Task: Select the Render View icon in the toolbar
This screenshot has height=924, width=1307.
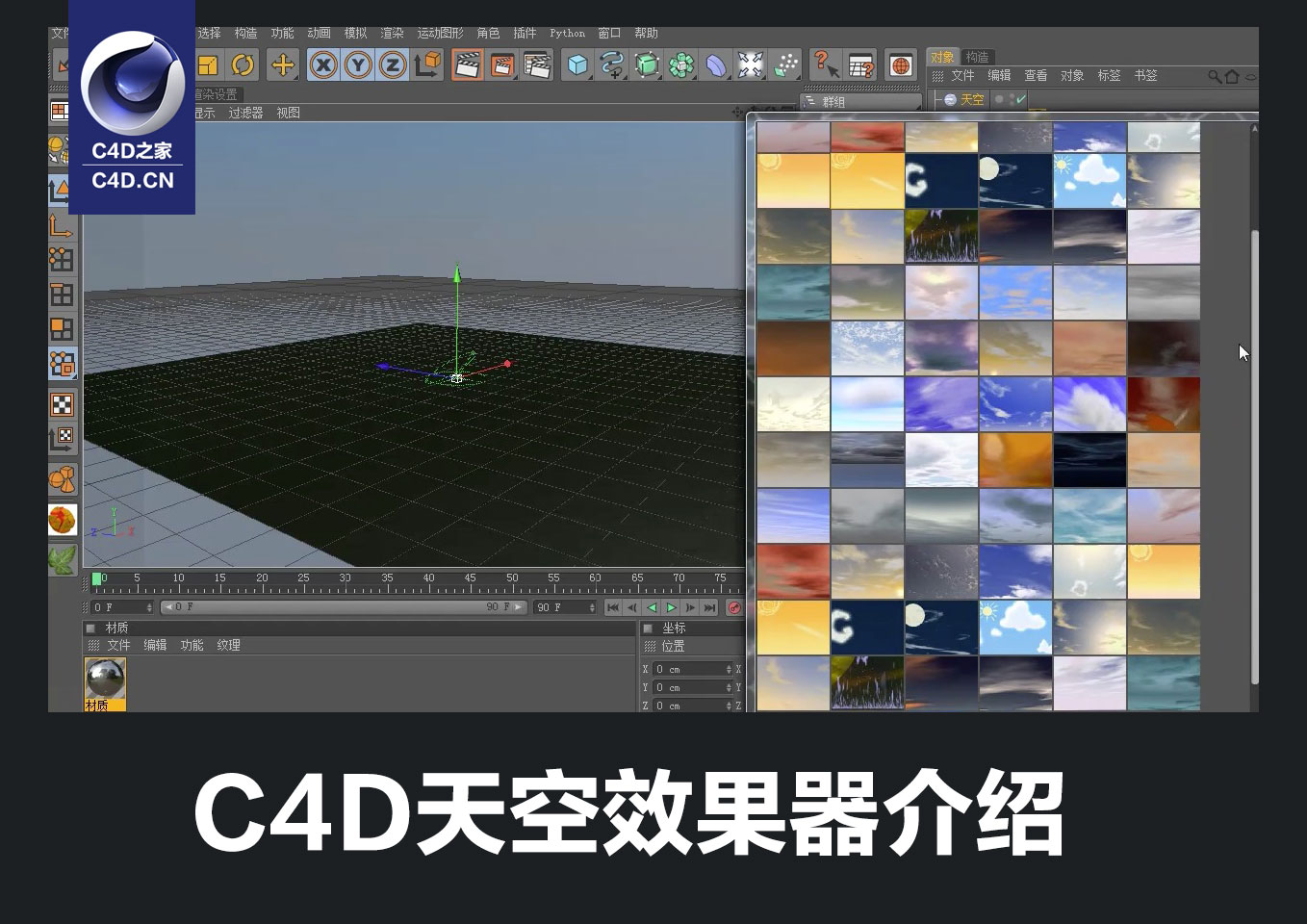Action: point(468,64)
